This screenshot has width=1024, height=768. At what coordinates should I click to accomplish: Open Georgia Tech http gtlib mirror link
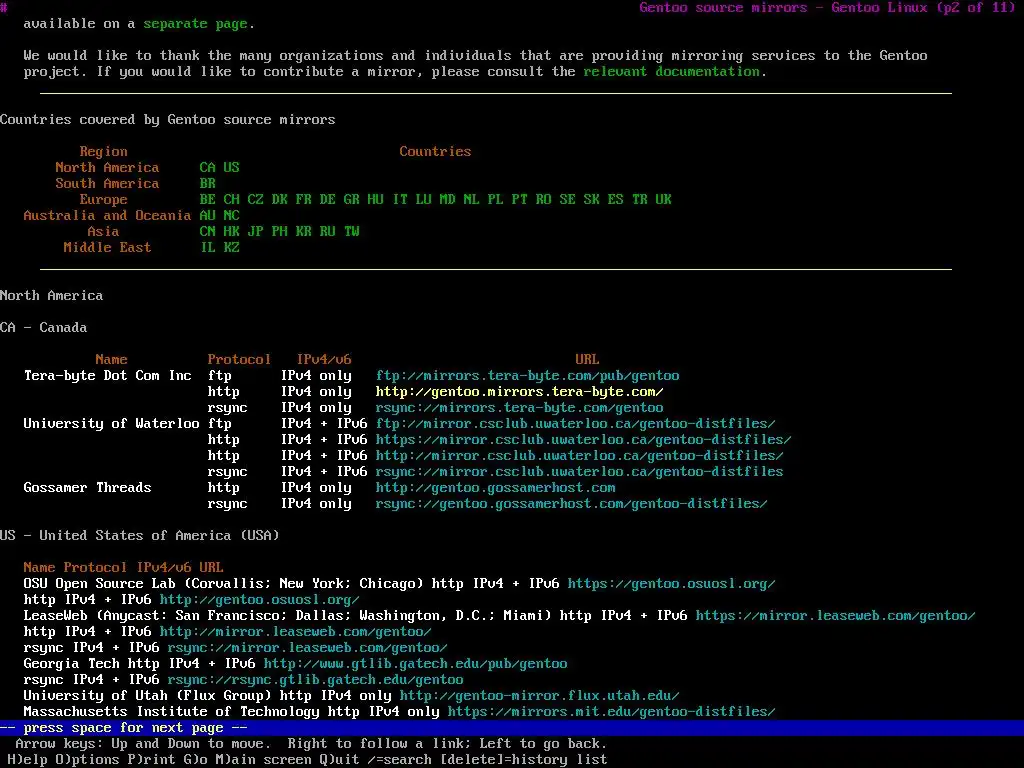click(x=415, y=664)
